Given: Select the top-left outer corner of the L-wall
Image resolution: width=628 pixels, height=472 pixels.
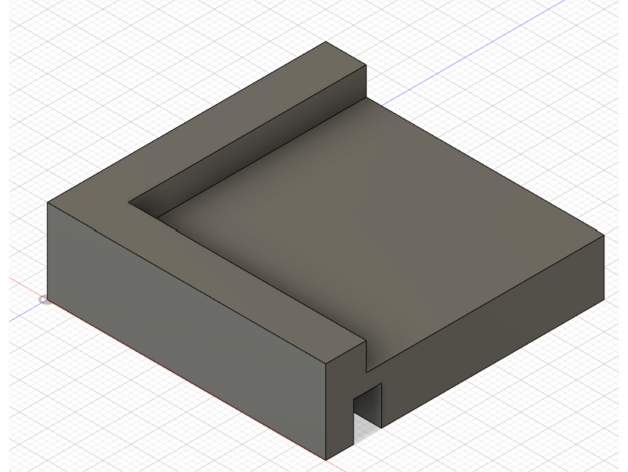Looking at the screenshot, I should point(49,203).
